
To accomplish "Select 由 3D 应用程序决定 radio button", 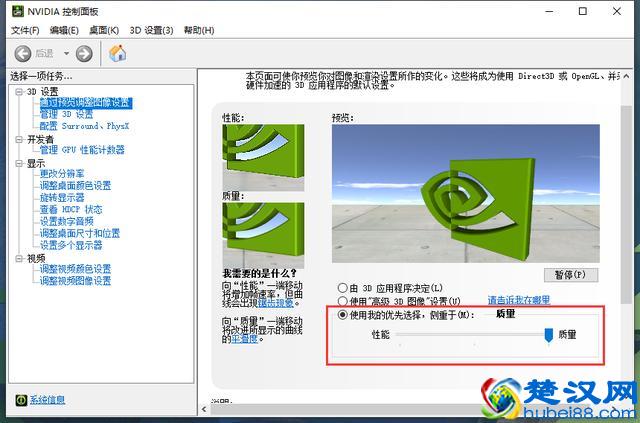I will [x=342, y=288].
